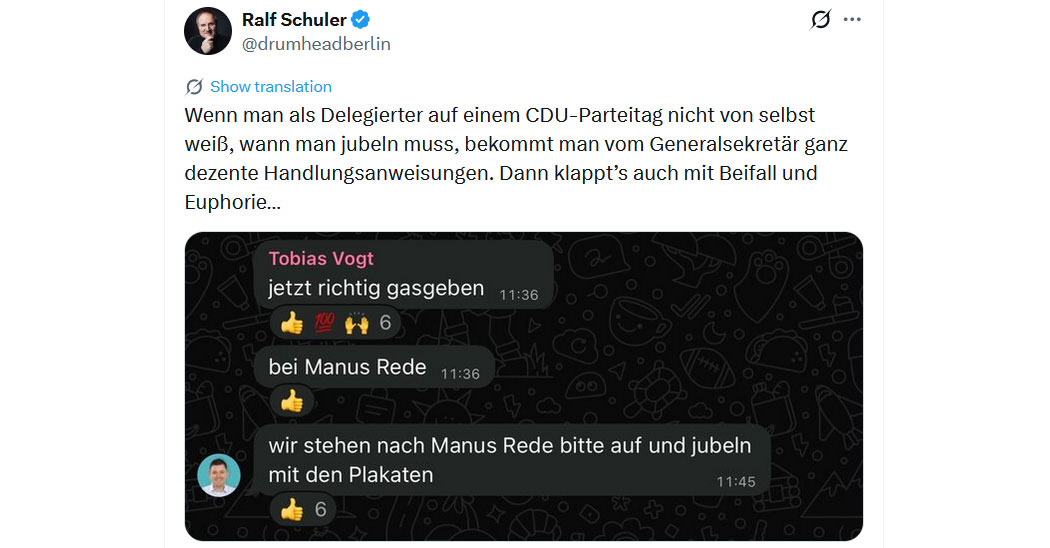Click the chat sender's round avatar photo
The width and height of the screenshot is (1050, 548).
coord(218,475)
